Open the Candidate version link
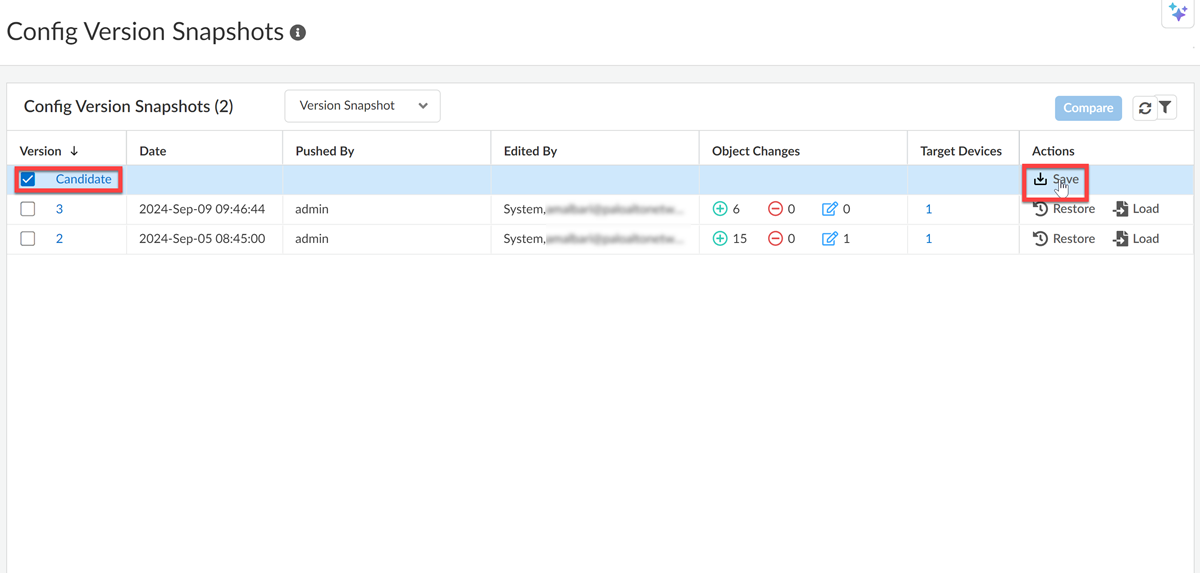 point(83,179)
